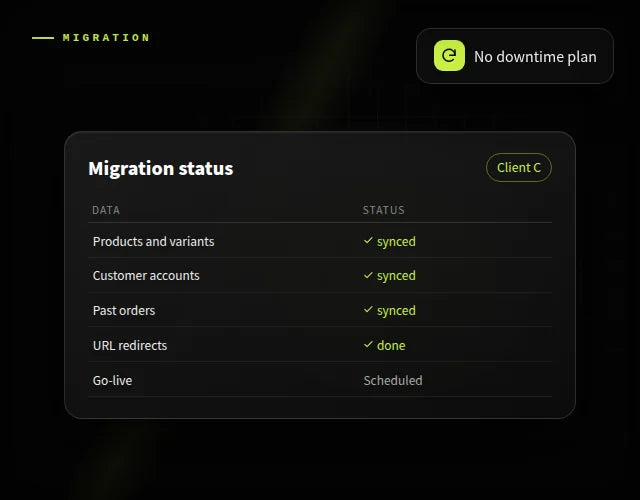Viewport: 640px width, 500px height.
Task: Select the Customer accounts row label
Action: tap(146, 276)
